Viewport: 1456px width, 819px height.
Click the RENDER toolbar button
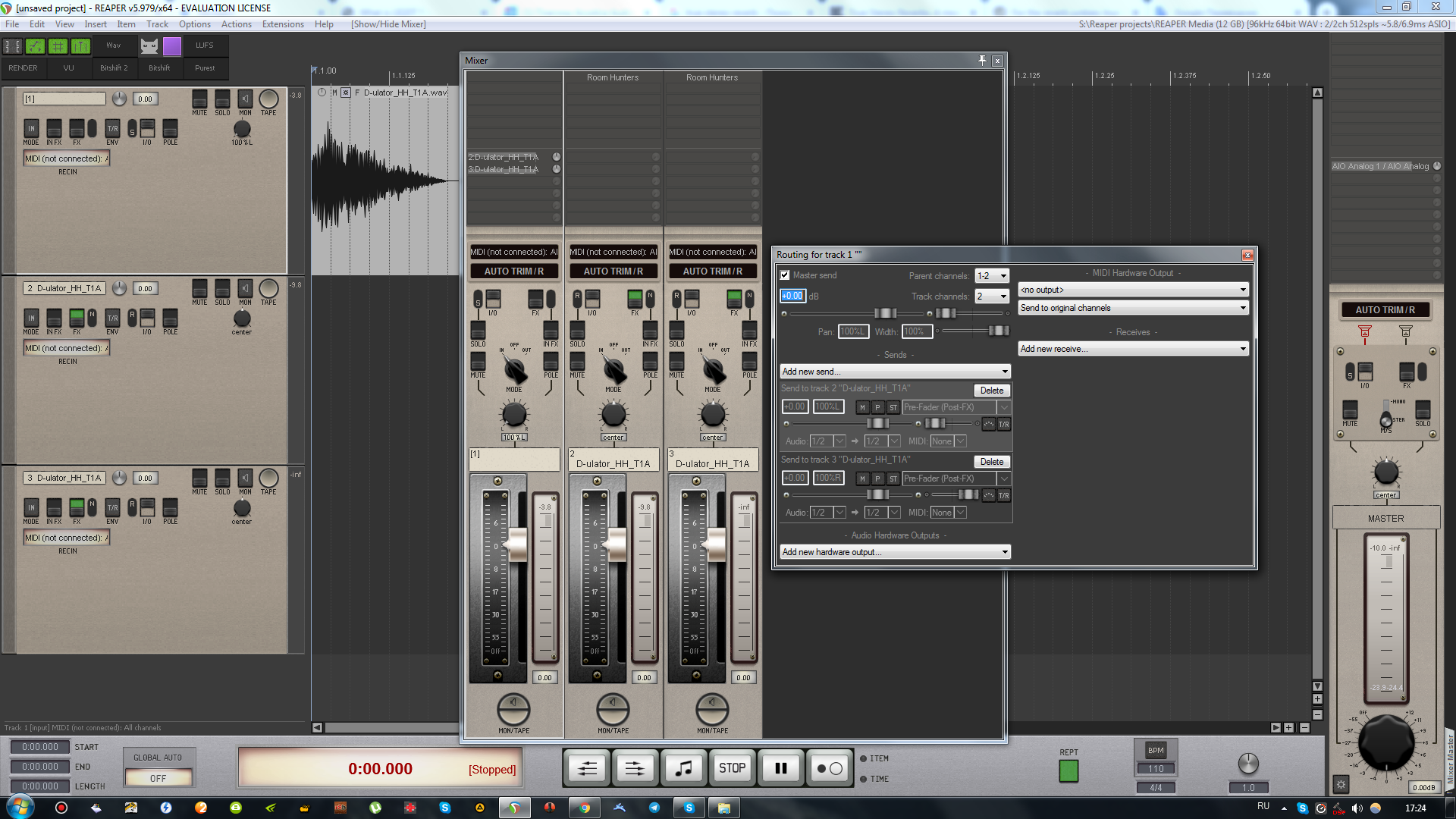click(x=23, y=68)
